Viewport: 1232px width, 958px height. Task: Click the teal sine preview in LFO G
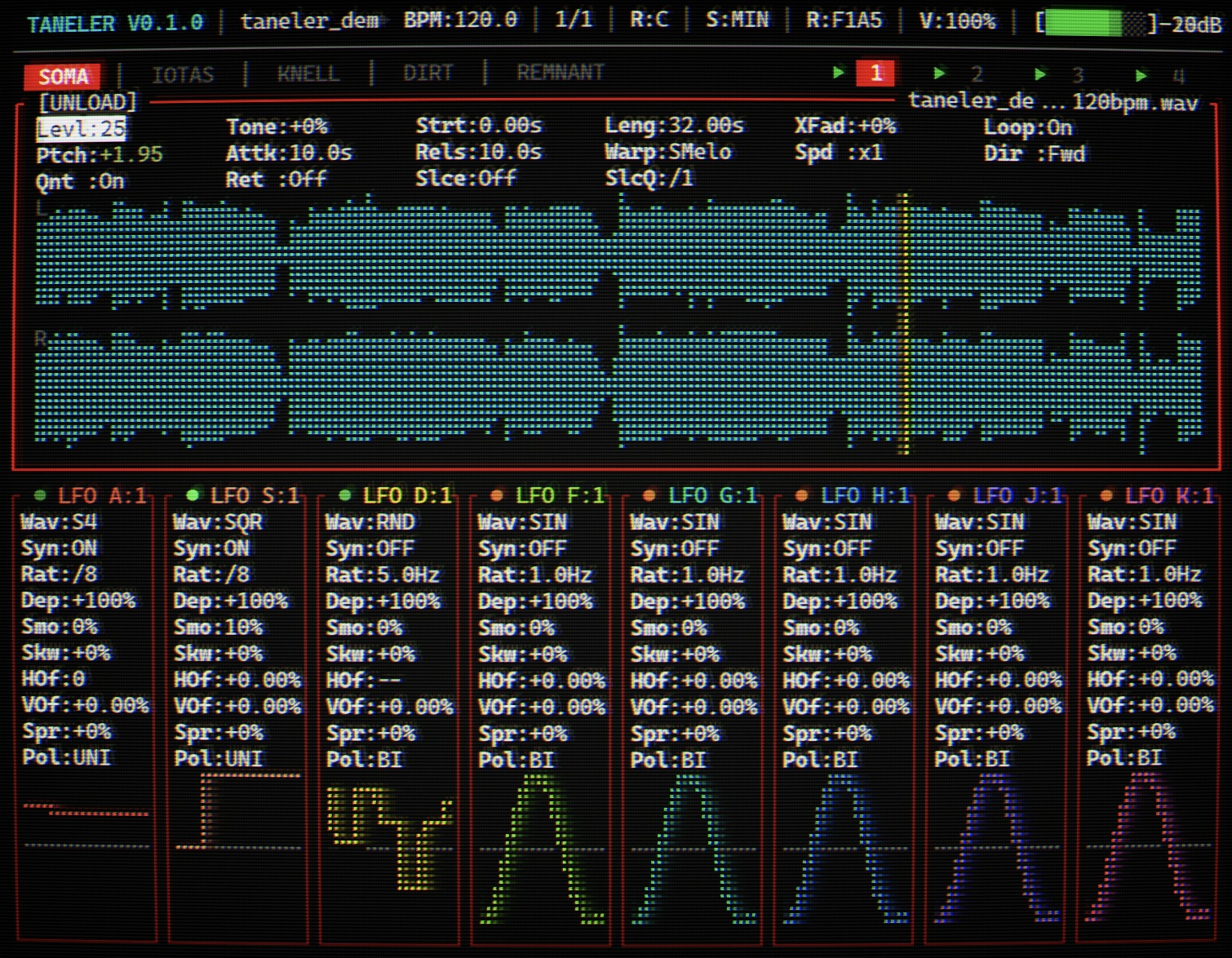[x=694, y=849]
